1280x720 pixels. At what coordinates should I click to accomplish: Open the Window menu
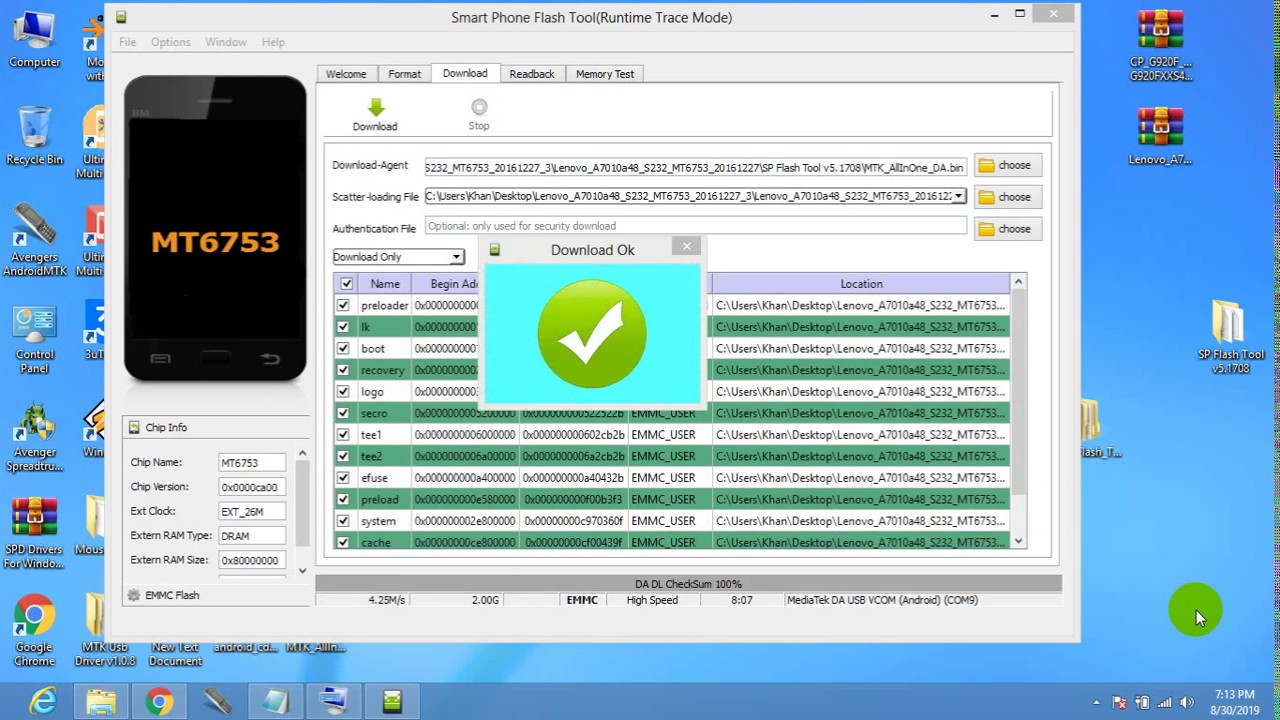[x=226, y=42]
